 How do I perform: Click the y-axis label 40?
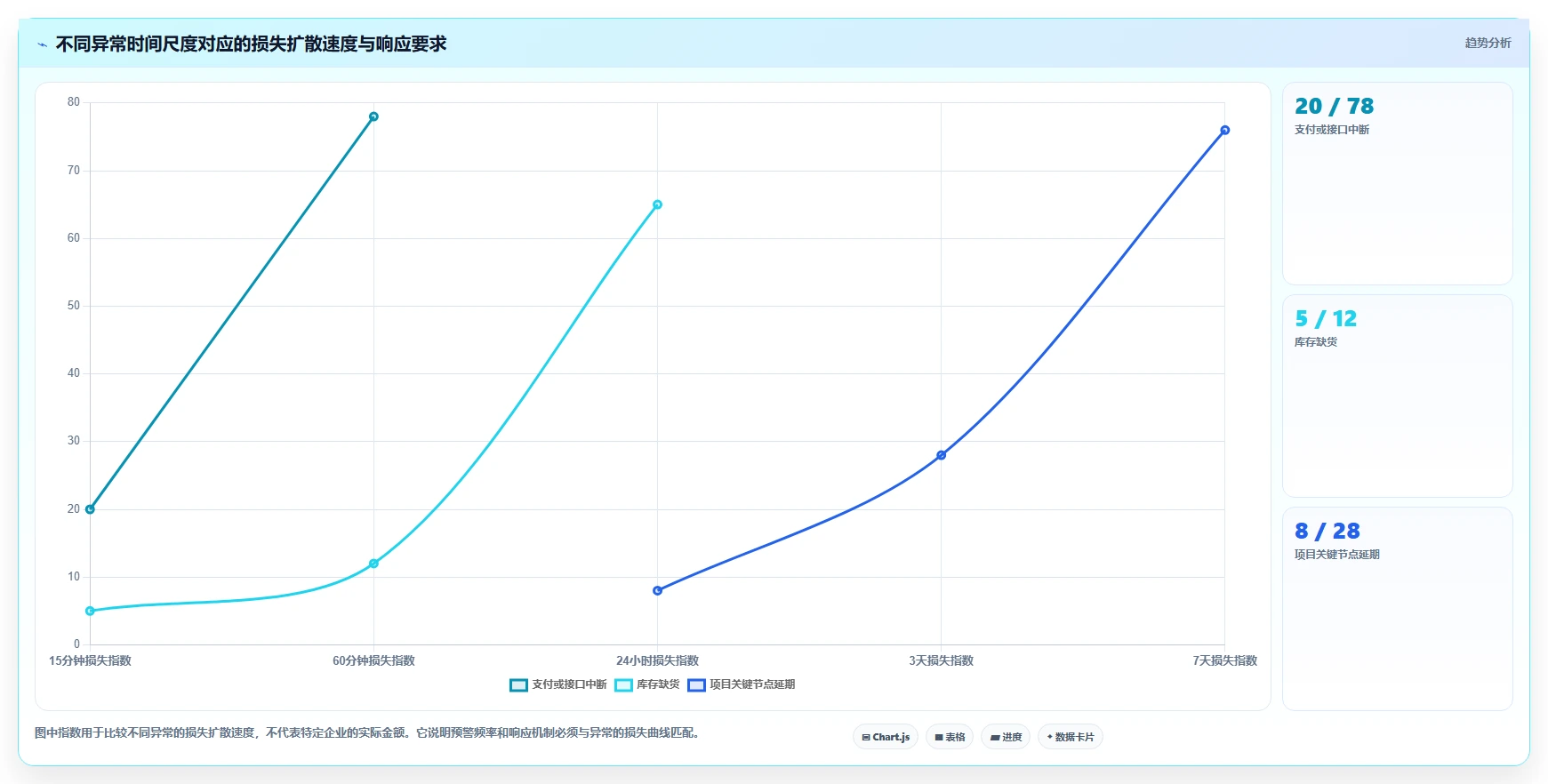coord(74,373)
